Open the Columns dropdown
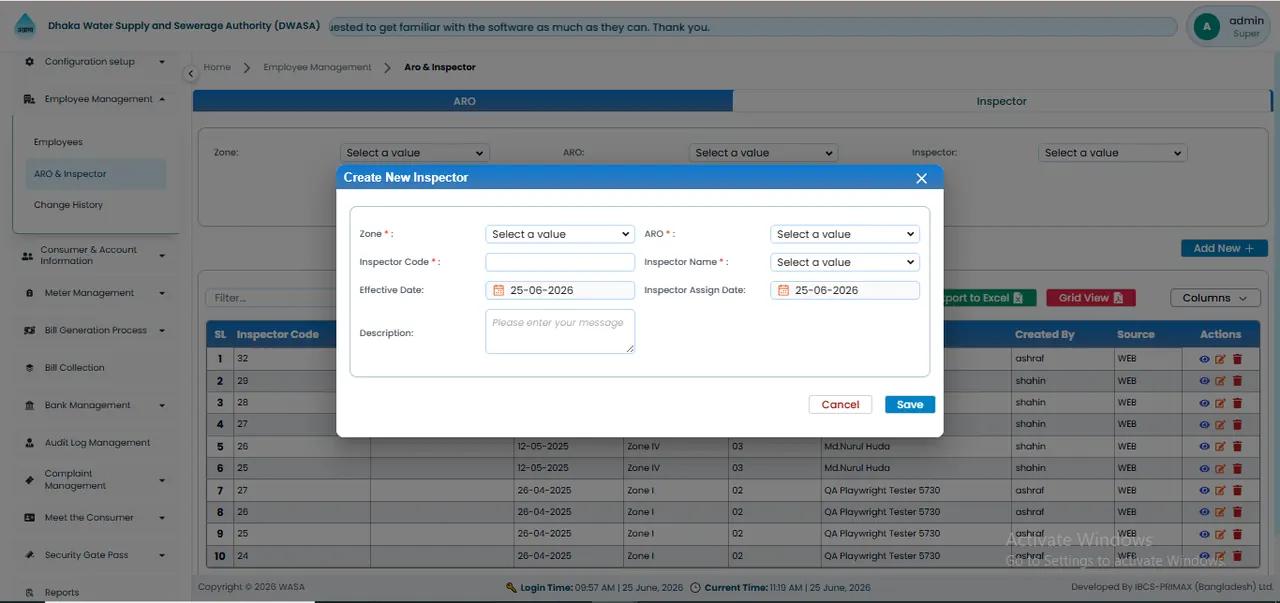The width and height of the screenshot is (1280, 603). 1215,298
